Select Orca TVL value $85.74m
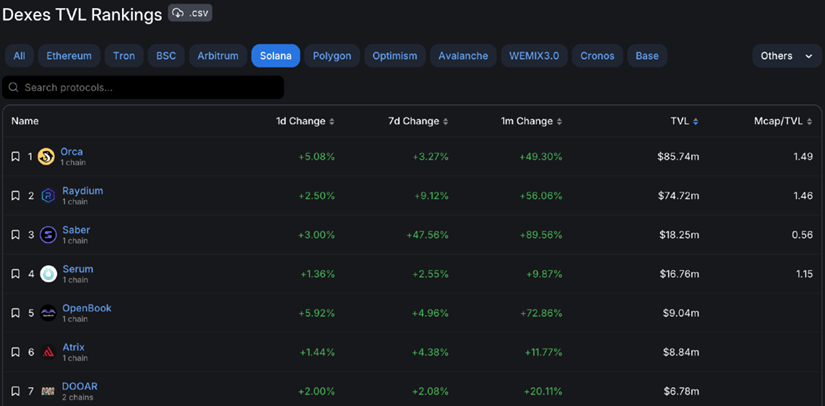Screen dimensions: 825x406 pos(678,157)
